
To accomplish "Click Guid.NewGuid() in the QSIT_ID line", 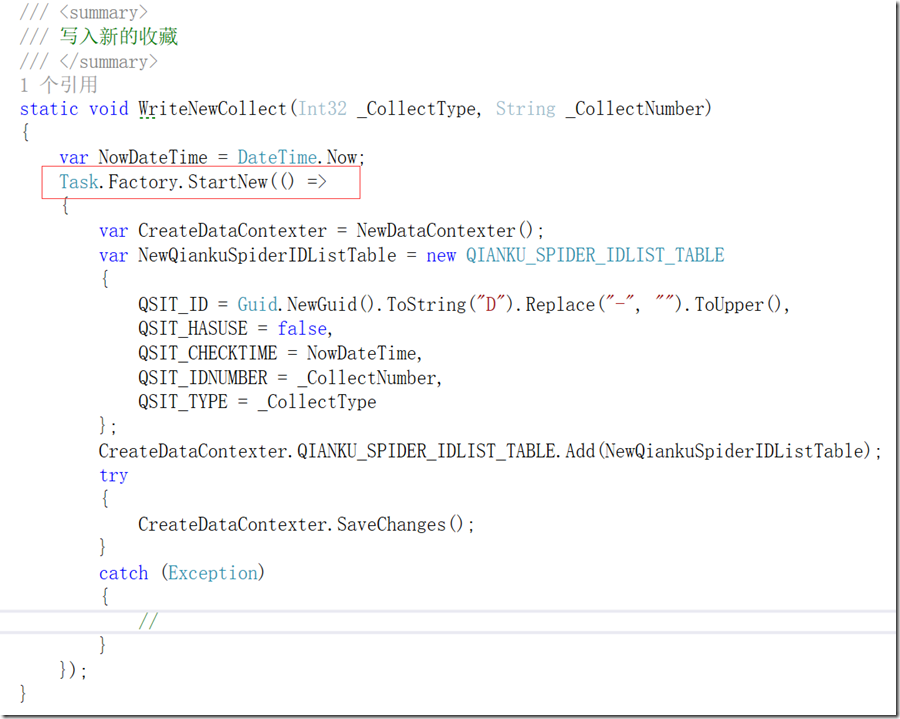I will point(305,304).
